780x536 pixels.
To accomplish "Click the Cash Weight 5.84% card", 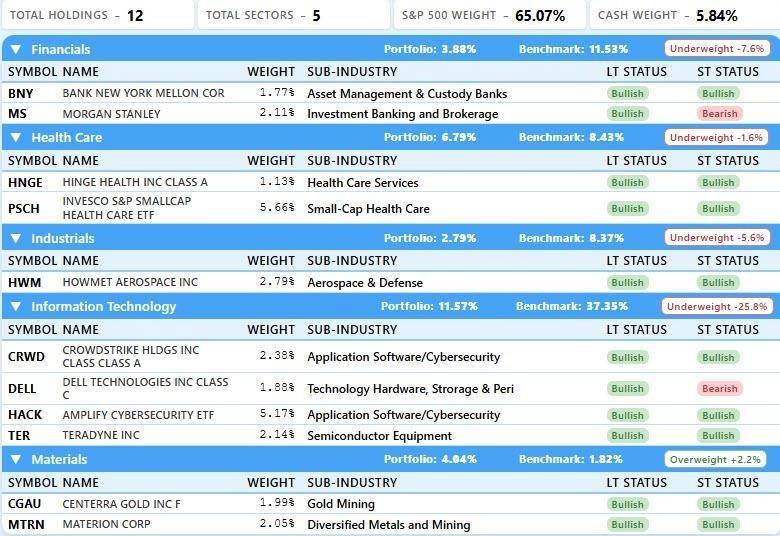I will click(x=684, y=15).
